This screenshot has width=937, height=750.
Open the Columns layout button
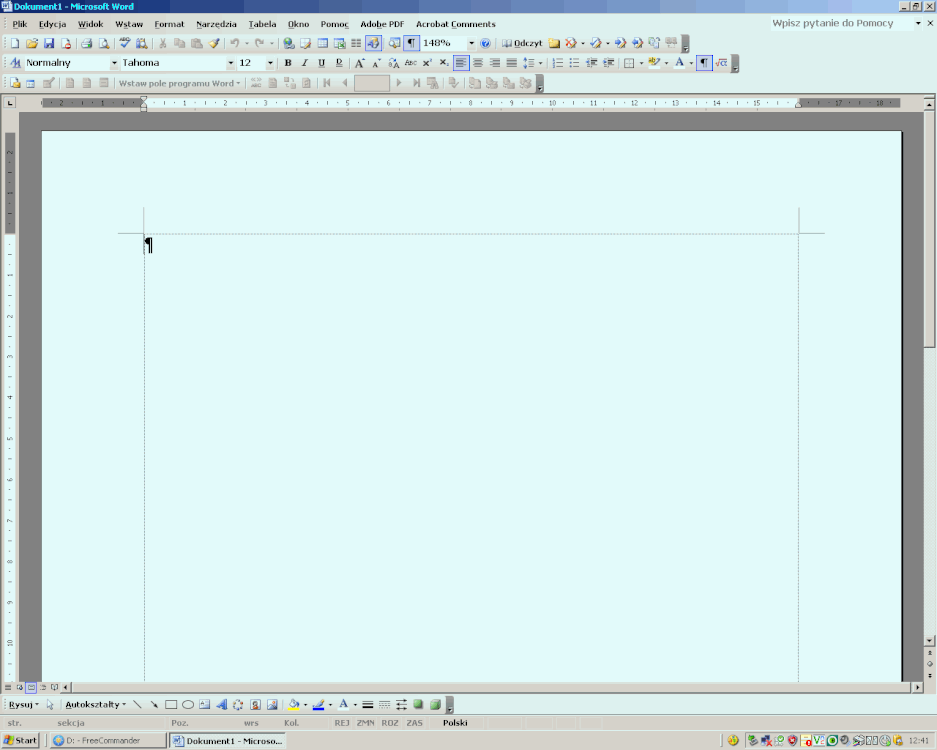(356, 43)
